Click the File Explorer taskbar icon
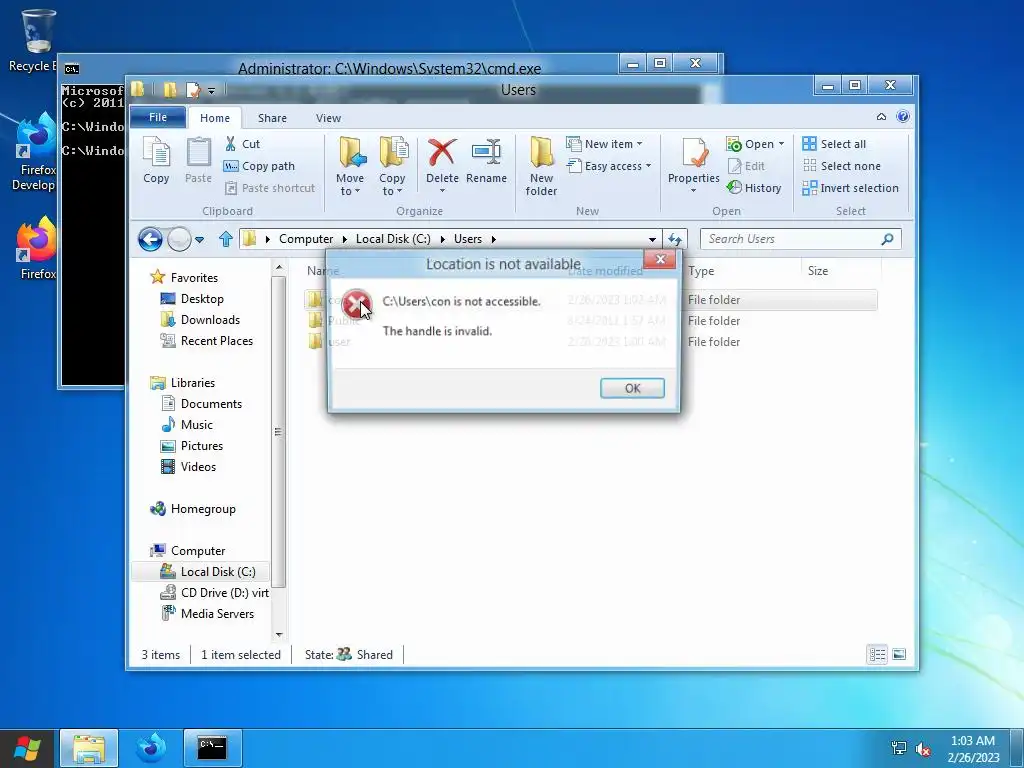Screen dimensions: 1024x768 pos(89,748)
